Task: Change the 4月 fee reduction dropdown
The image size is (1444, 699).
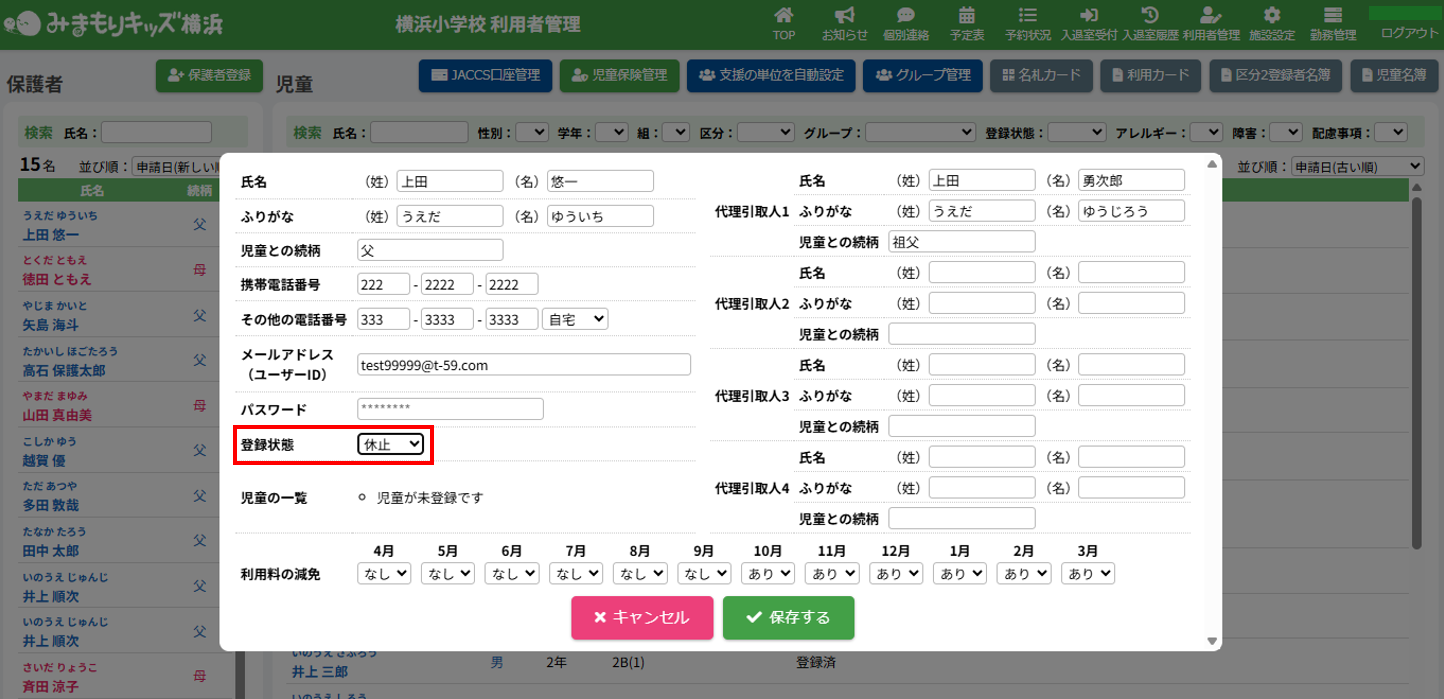Action: pyautogui.click(x=384, y=573)
